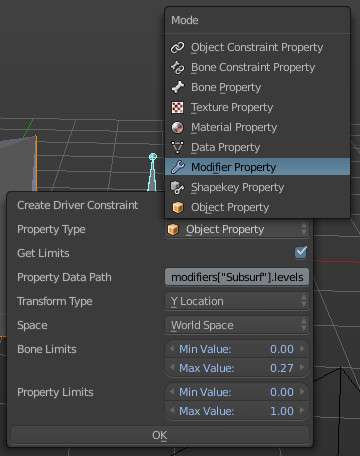Select the cyan bone in the viewport

click(x=153, y=173)
